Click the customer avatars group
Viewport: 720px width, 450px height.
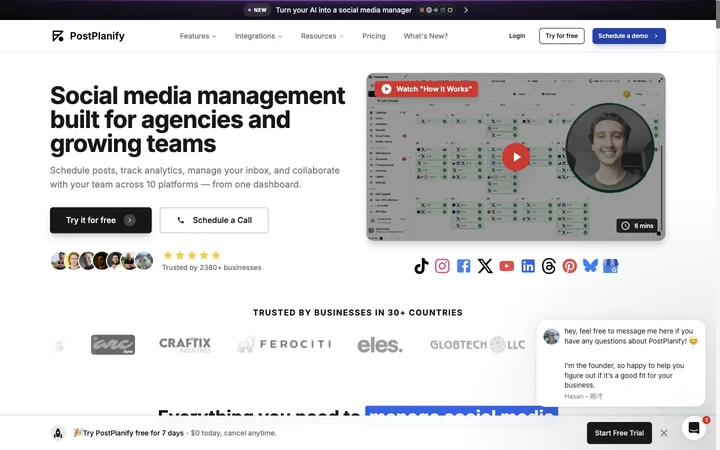pyautogui.click(x=101, y=261)
